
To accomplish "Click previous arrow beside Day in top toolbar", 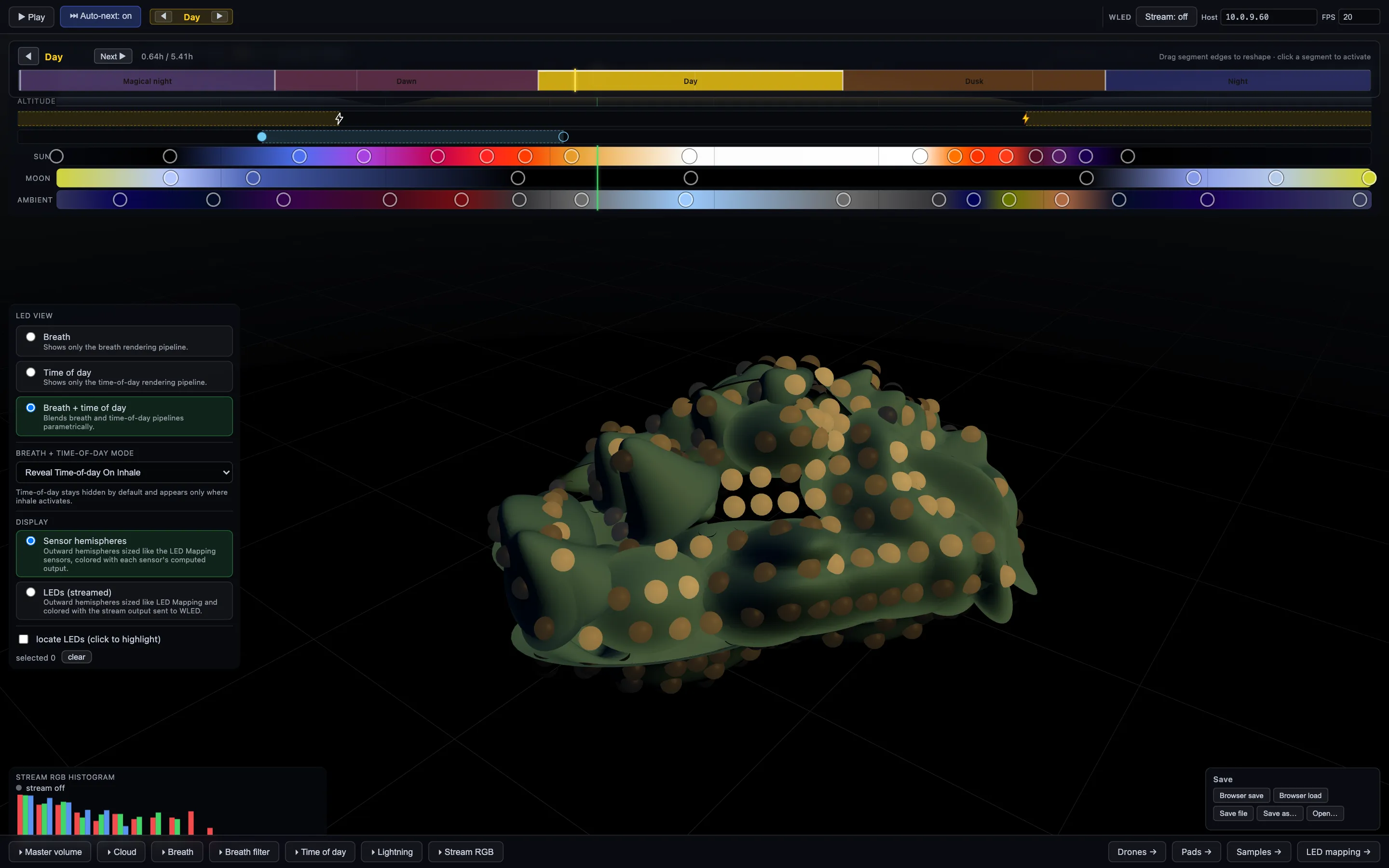I will [x=163, y=17].
